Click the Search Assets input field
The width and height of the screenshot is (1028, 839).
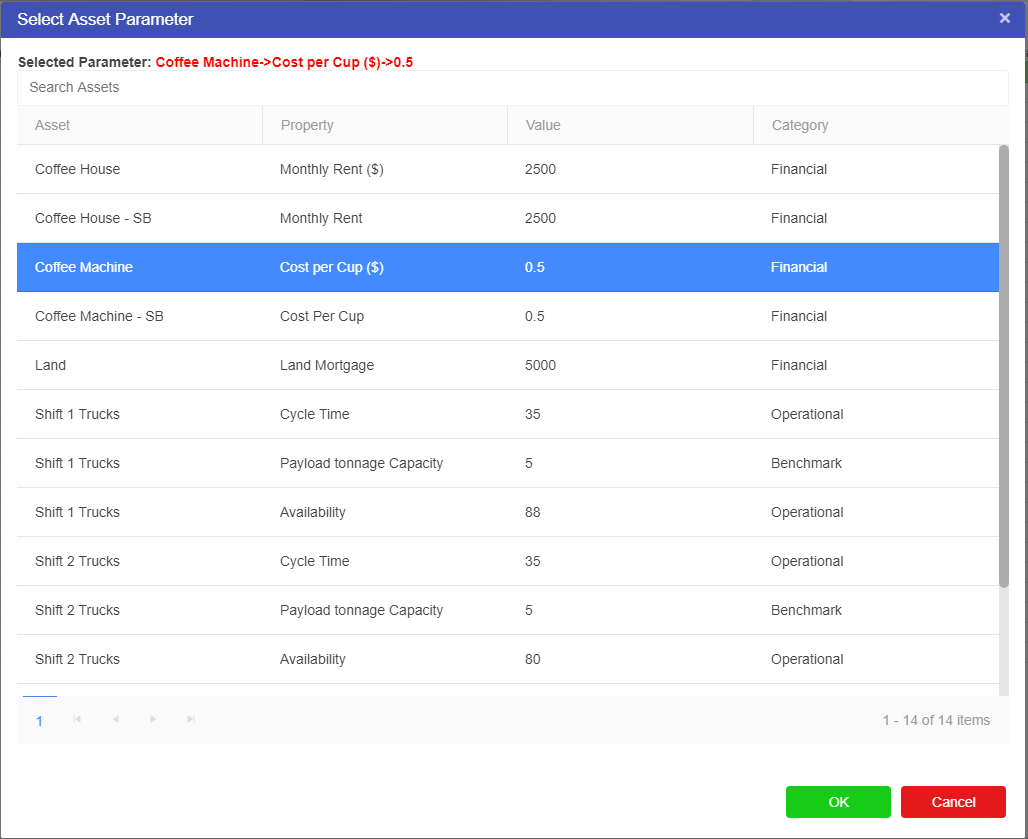tap(512, 88)
